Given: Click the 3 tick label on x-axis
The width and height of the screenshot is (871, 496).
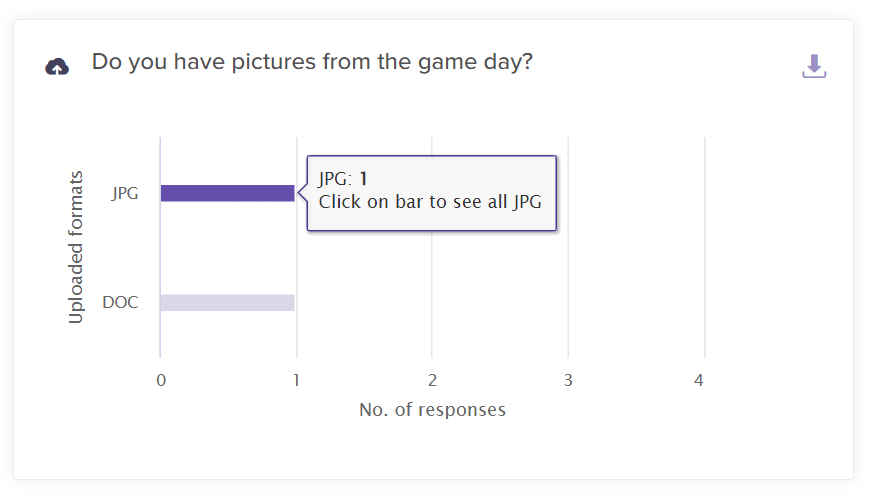Looking at the screenshot, I should point(568,380).
